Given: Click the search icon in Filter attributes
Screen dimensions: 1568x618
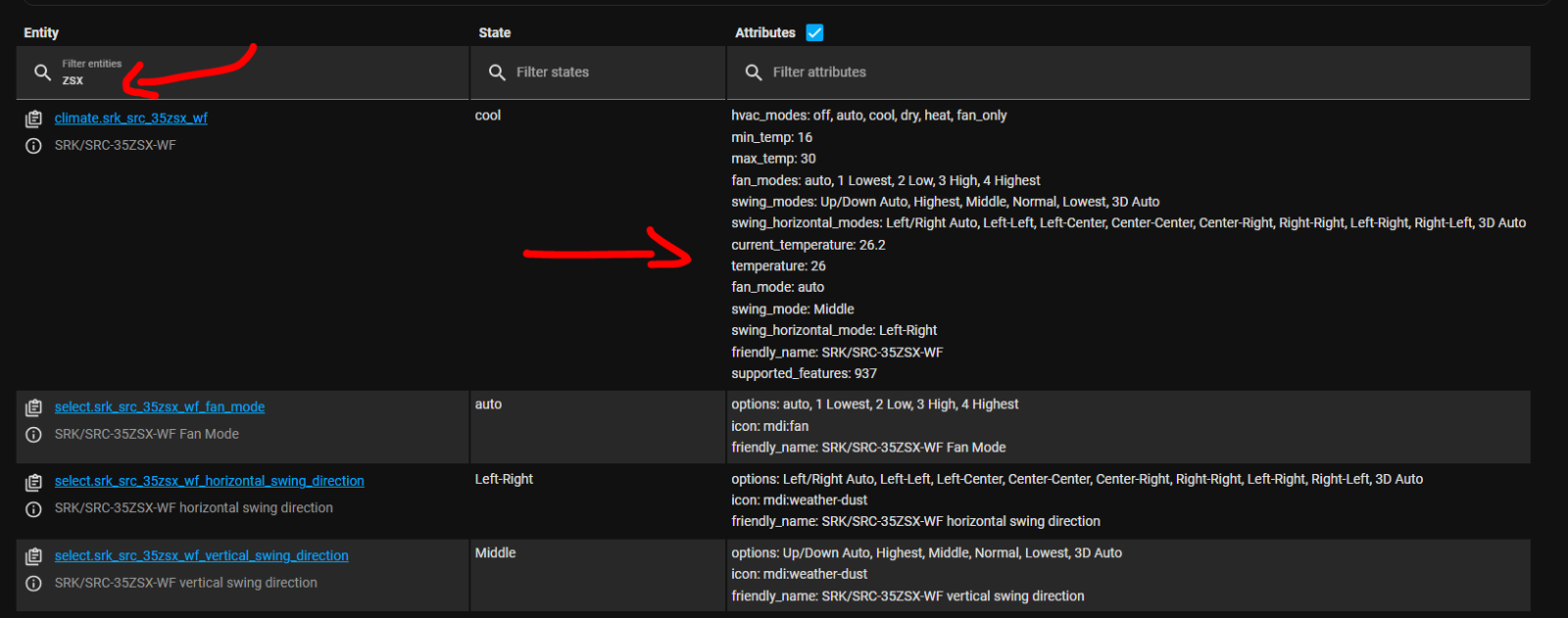Looking at the screenshot, I should tap(754, 72).
